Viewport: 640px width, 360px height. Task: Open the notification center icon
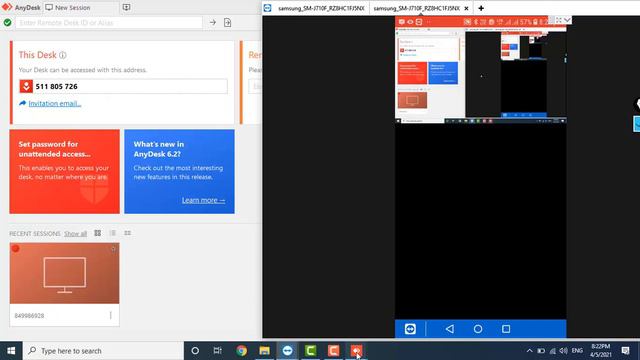point(625,351)
